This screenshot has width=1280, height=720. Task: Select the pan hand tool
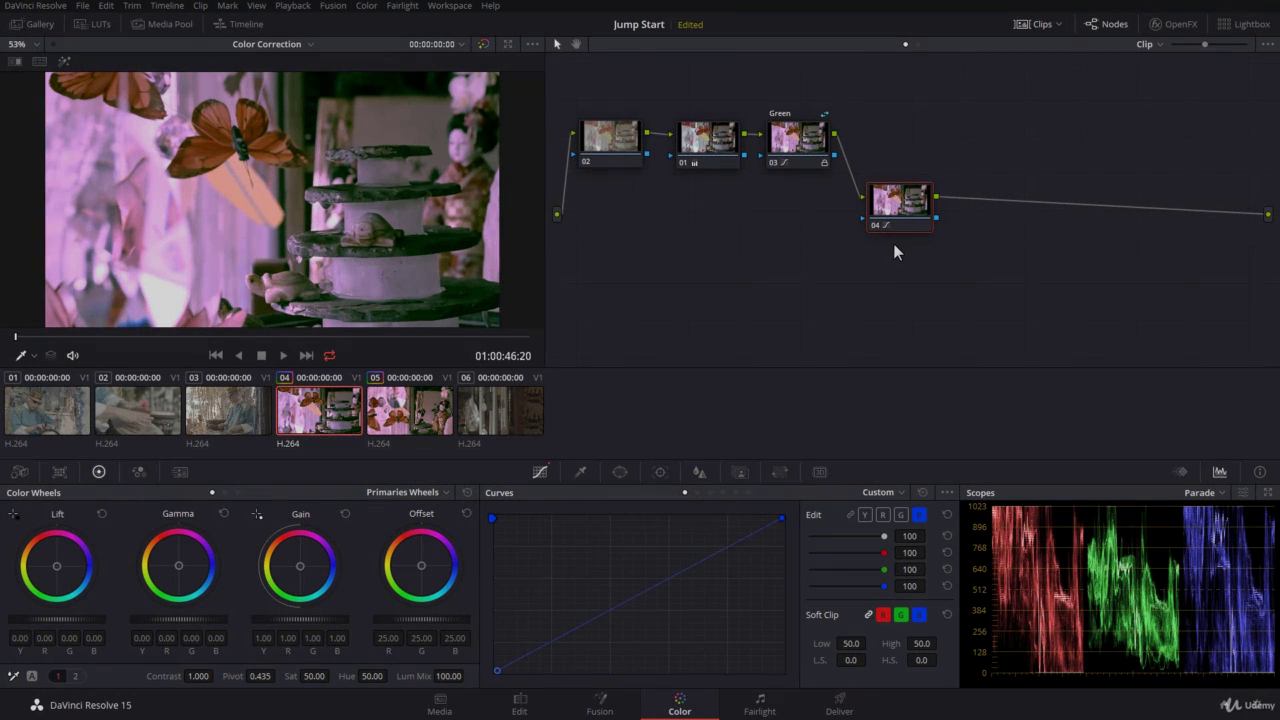pyautogui.click(x=577, y=44)
